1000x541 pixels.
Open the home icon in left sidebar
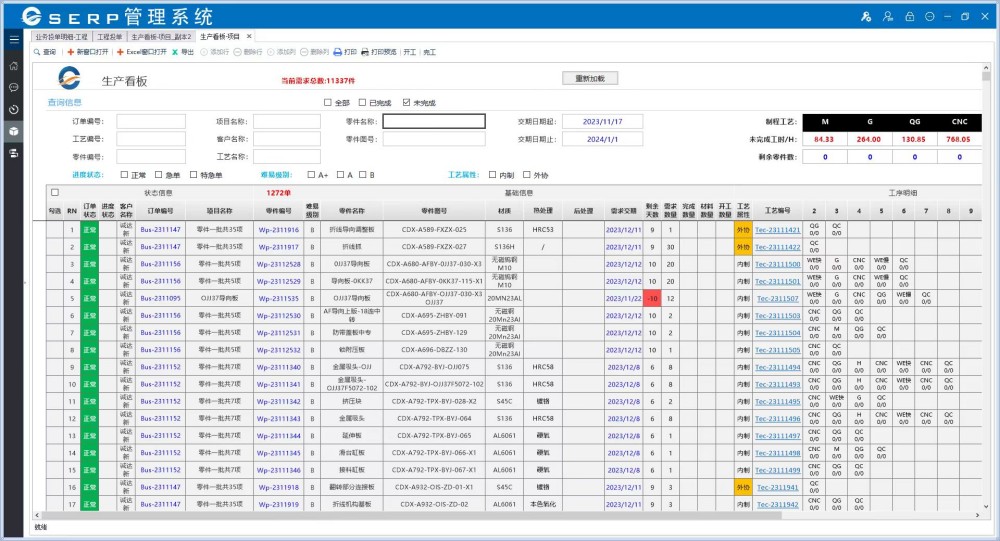coord(14,65)
